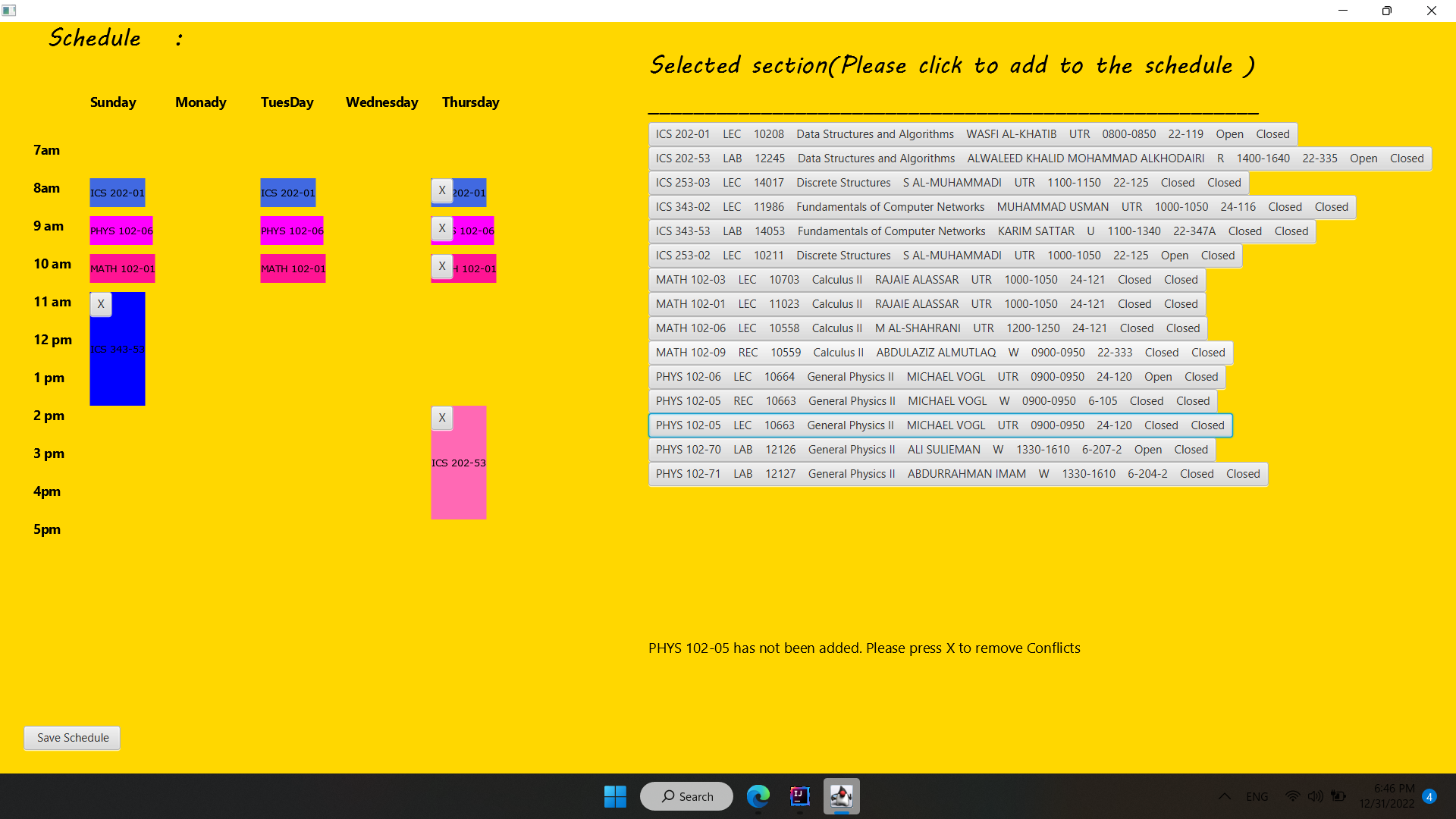Open IntelliJ IDEA from the taskbar
This screenshot has height=819, width=1456.
tap(799, 796)
